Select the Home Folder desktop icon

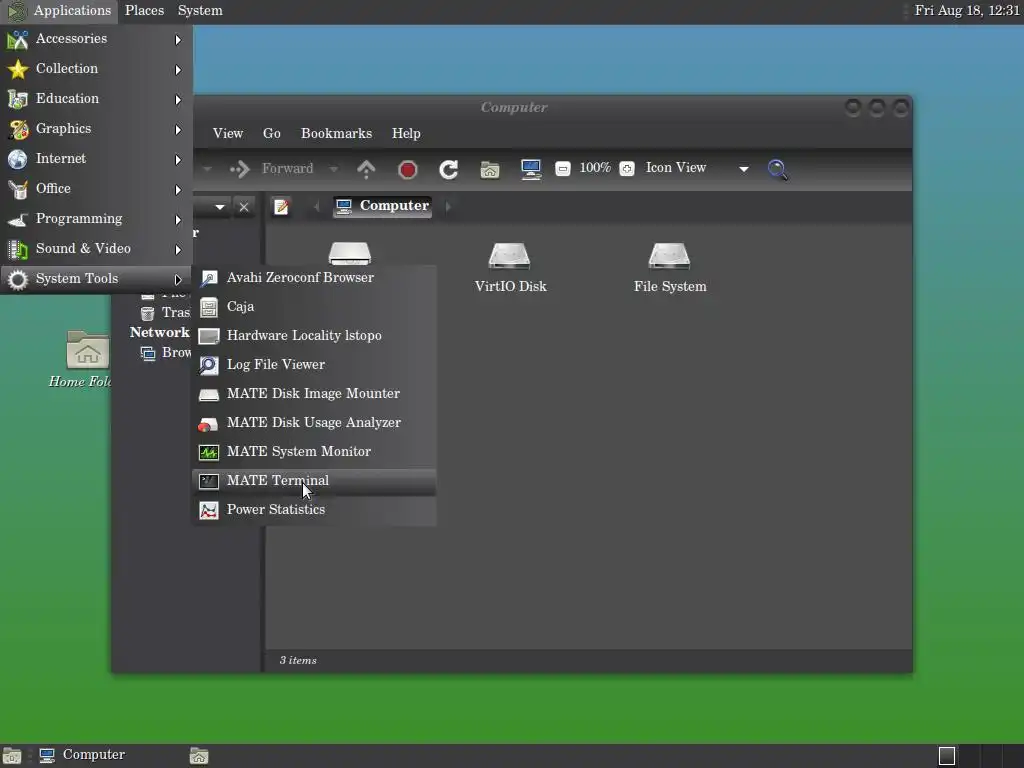tap(82, 360)
